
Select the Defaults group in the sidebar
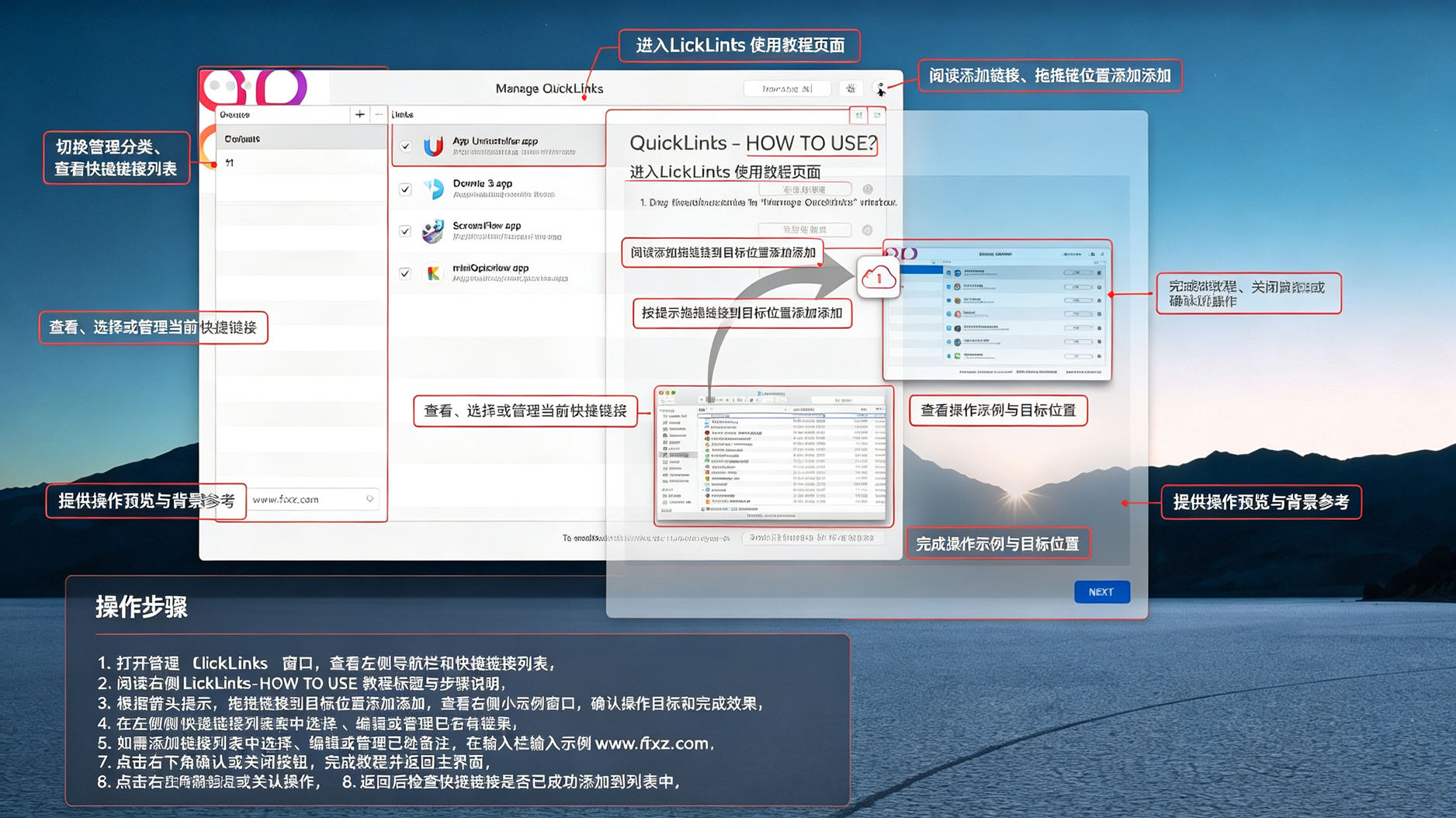click(x=301, y=139)
